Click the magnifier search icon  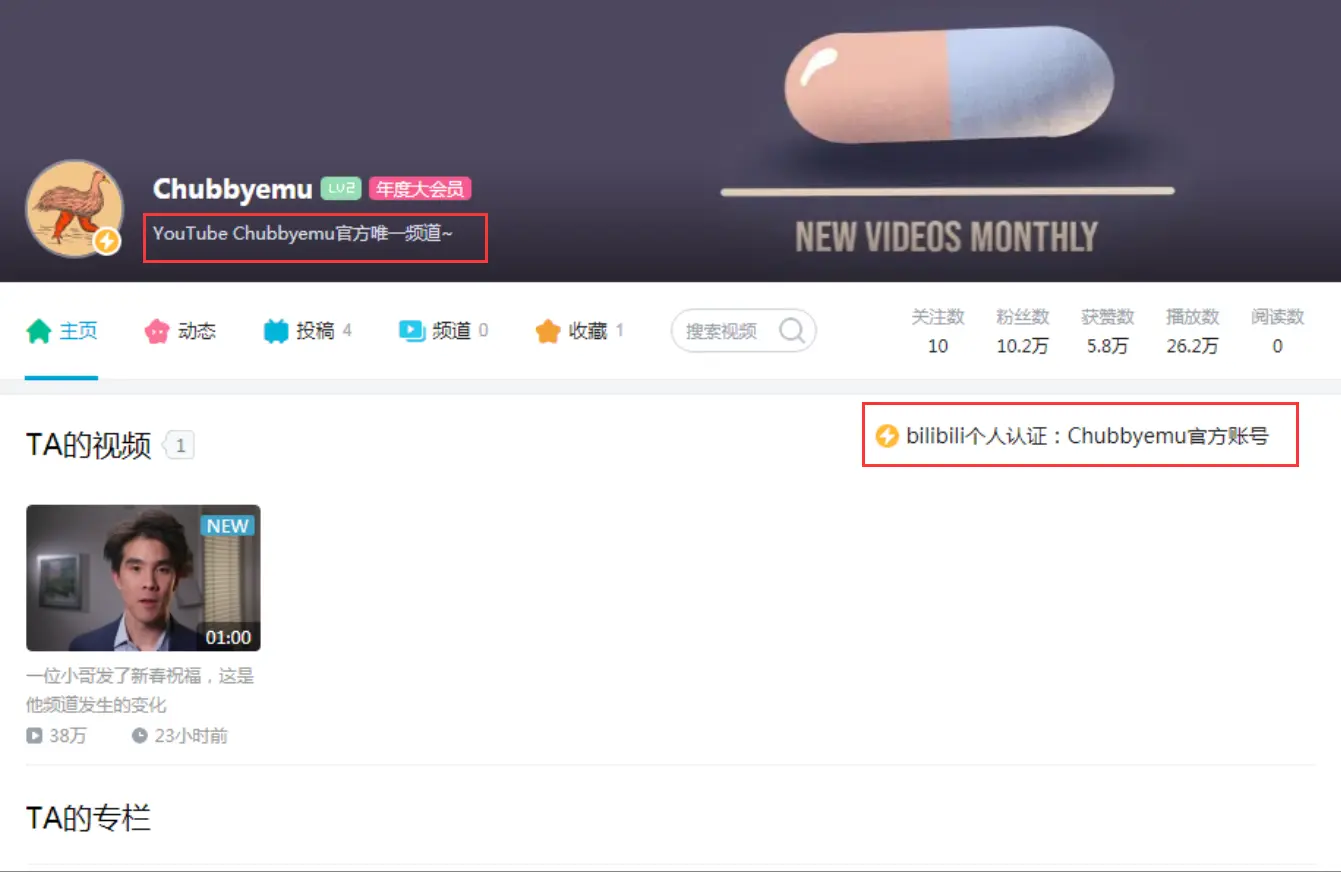[791, 330]
